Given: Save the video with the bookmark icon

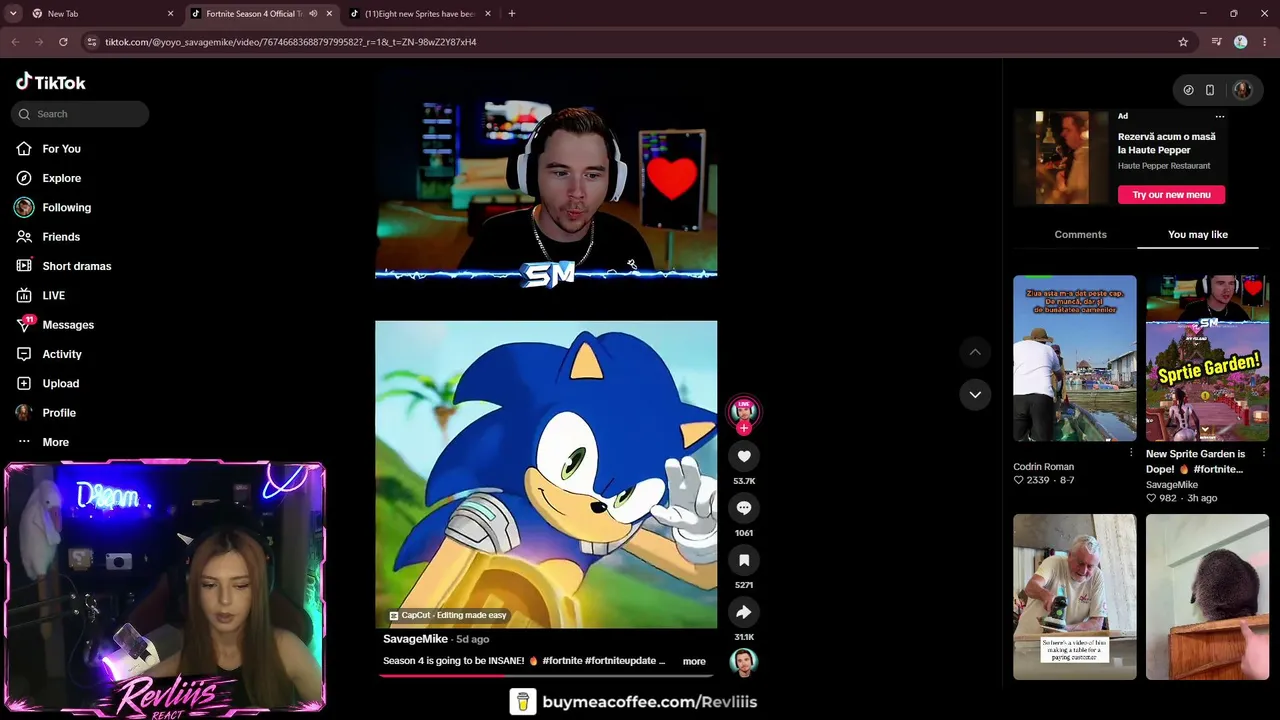Looking at the screenshot, I should (744, 560).
